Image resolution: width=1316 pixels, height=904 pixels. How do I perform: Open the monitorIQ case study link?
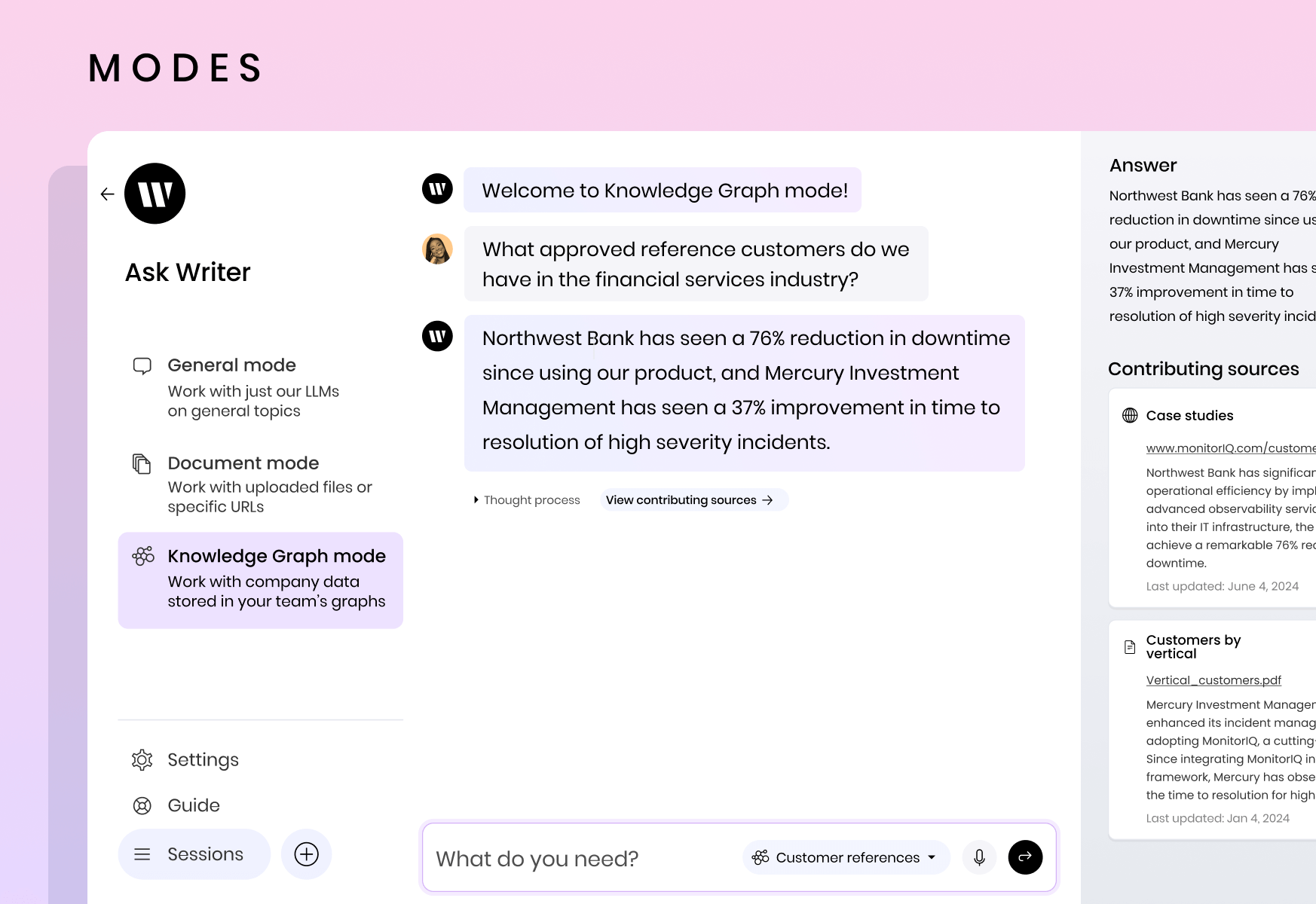pyautogui.click(x=1230, y=448)
